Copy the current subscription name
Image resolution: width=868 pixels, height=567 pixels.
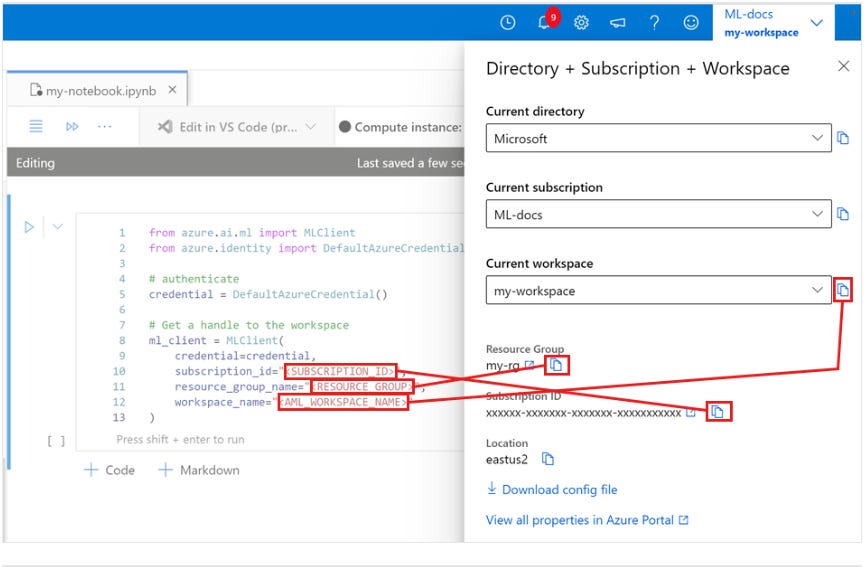pyautogui.click(x=843, y=214)
